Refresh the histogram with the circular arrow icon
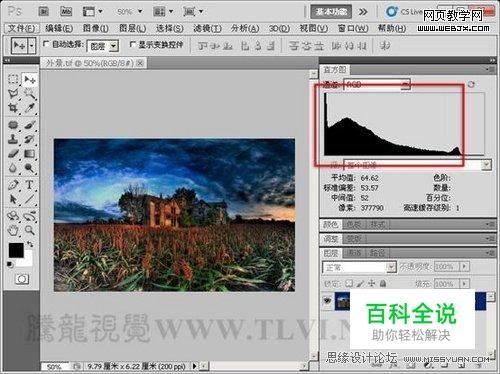 pyautogui.click(x=471, y=84)
